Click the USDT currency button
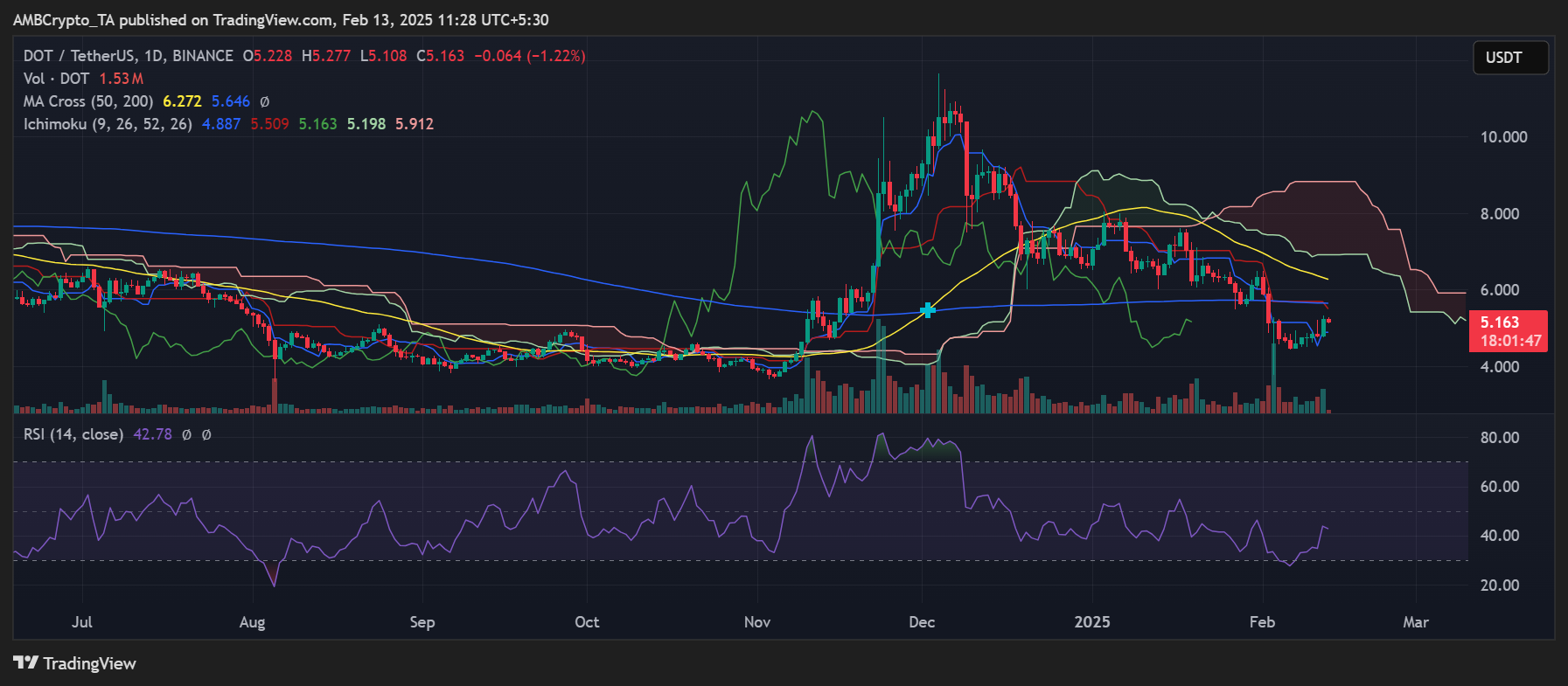Image resolution: width=1568 pixels, height=686 pixels. click(x=1510, y=58)
